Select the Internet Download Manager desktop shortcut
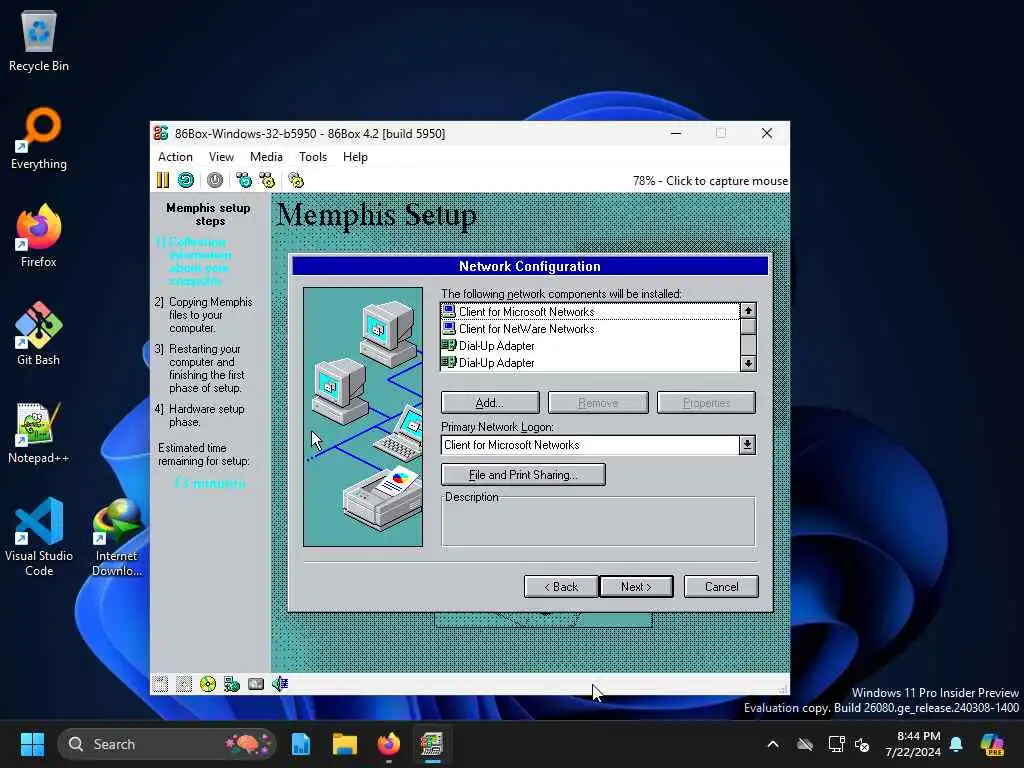1024x768 pixels. pyautogui.click(x=117, y=537)
